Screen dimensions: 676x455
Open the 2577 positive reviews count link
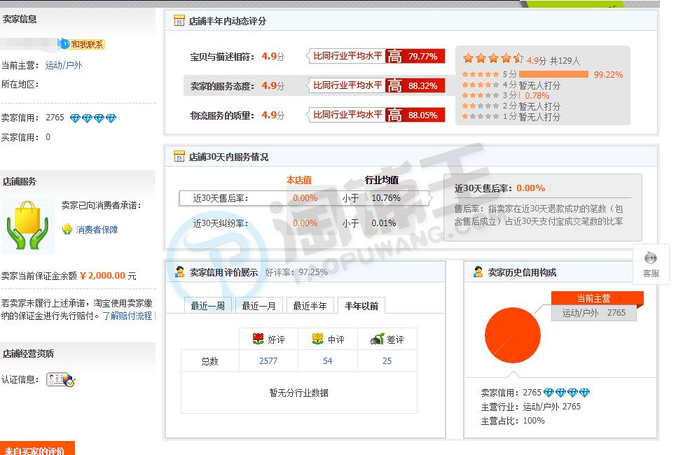coord(267,361)
